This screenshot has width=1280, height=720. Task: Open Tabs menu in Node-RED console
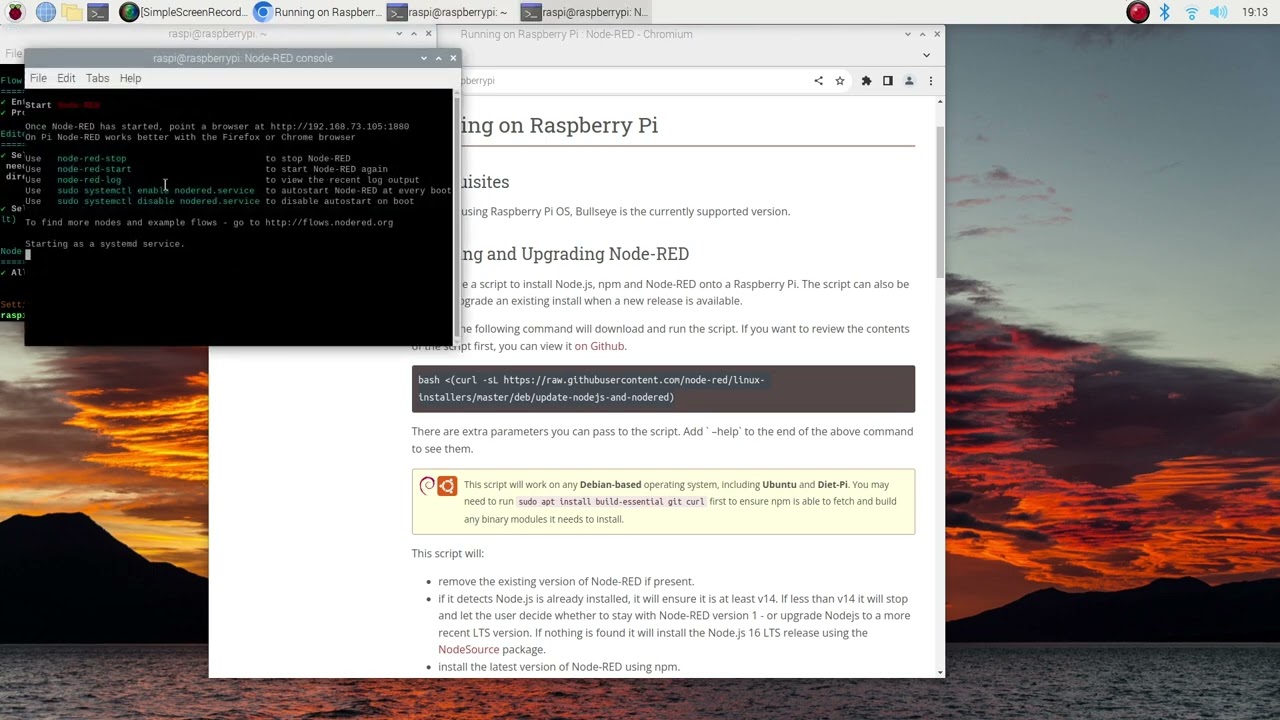tap(97, 78)
